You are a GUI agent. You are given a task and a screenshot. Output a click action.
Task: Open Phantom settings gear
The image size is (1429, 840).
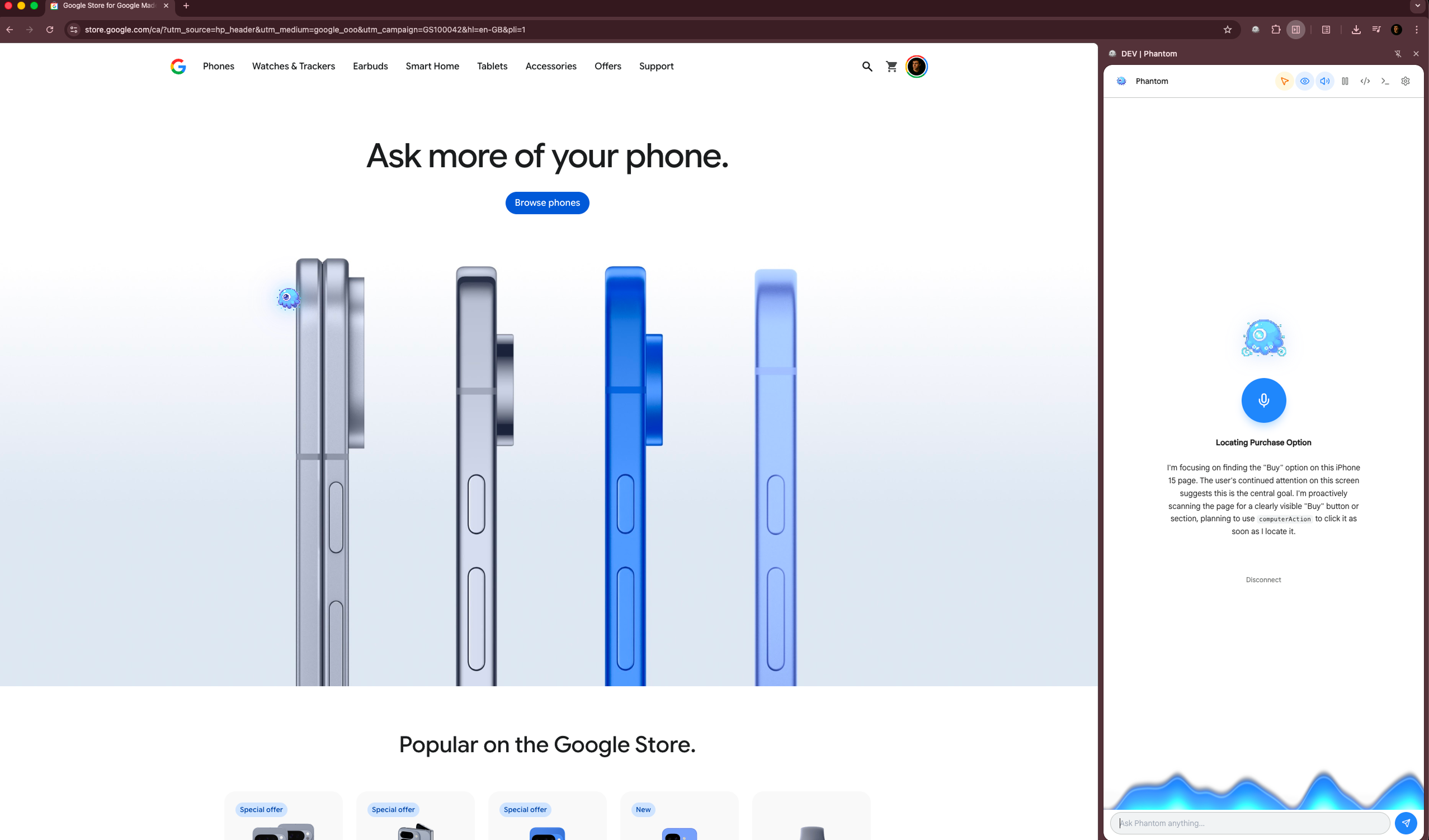click(x=1405, y=81)
